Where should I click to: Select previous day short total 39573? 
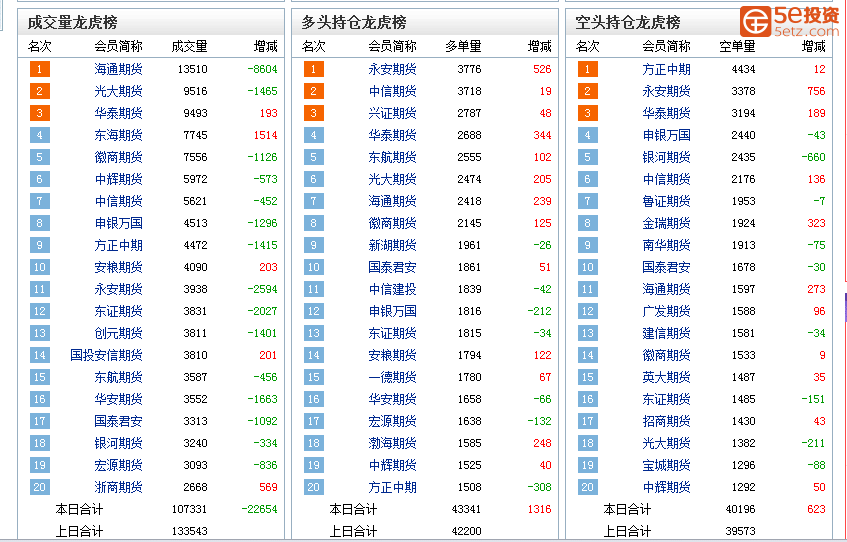coord(740,531)
